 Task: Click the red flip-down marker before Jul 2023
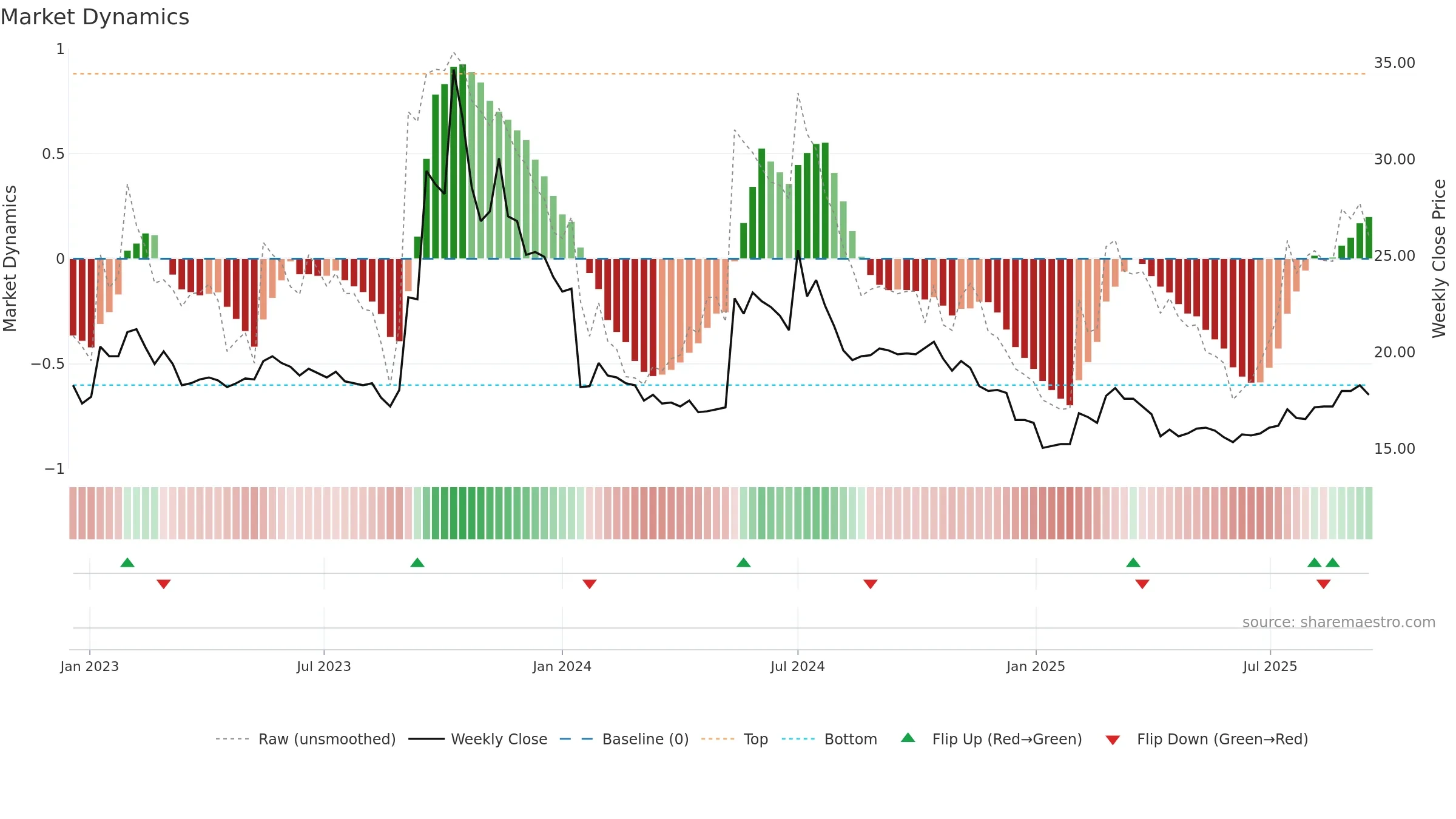164,584
